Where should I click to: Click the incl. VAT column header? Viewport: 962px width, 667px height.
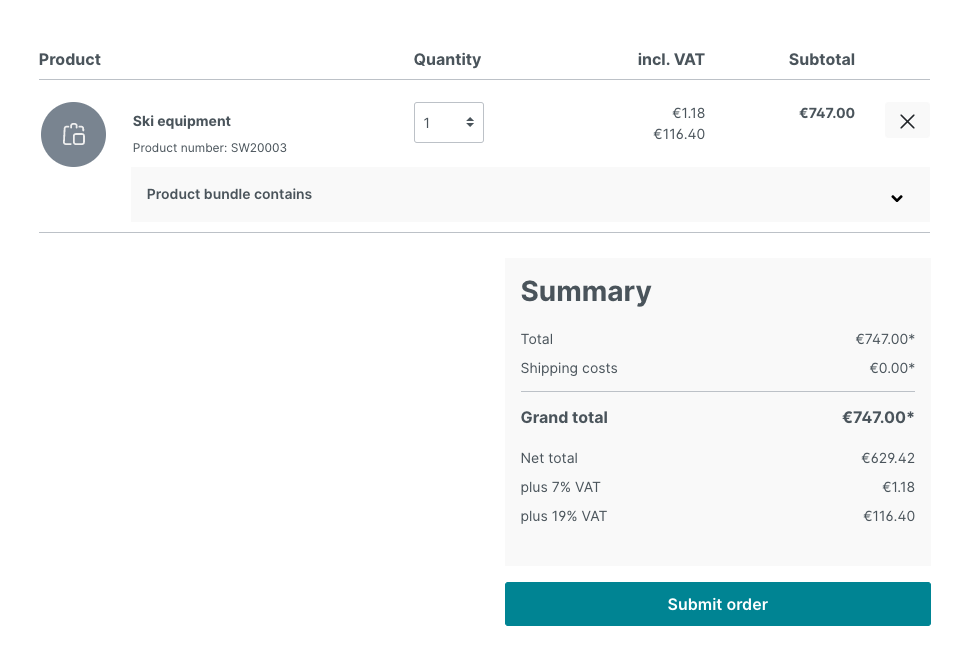pyautogui.click(x=671, y=60)
